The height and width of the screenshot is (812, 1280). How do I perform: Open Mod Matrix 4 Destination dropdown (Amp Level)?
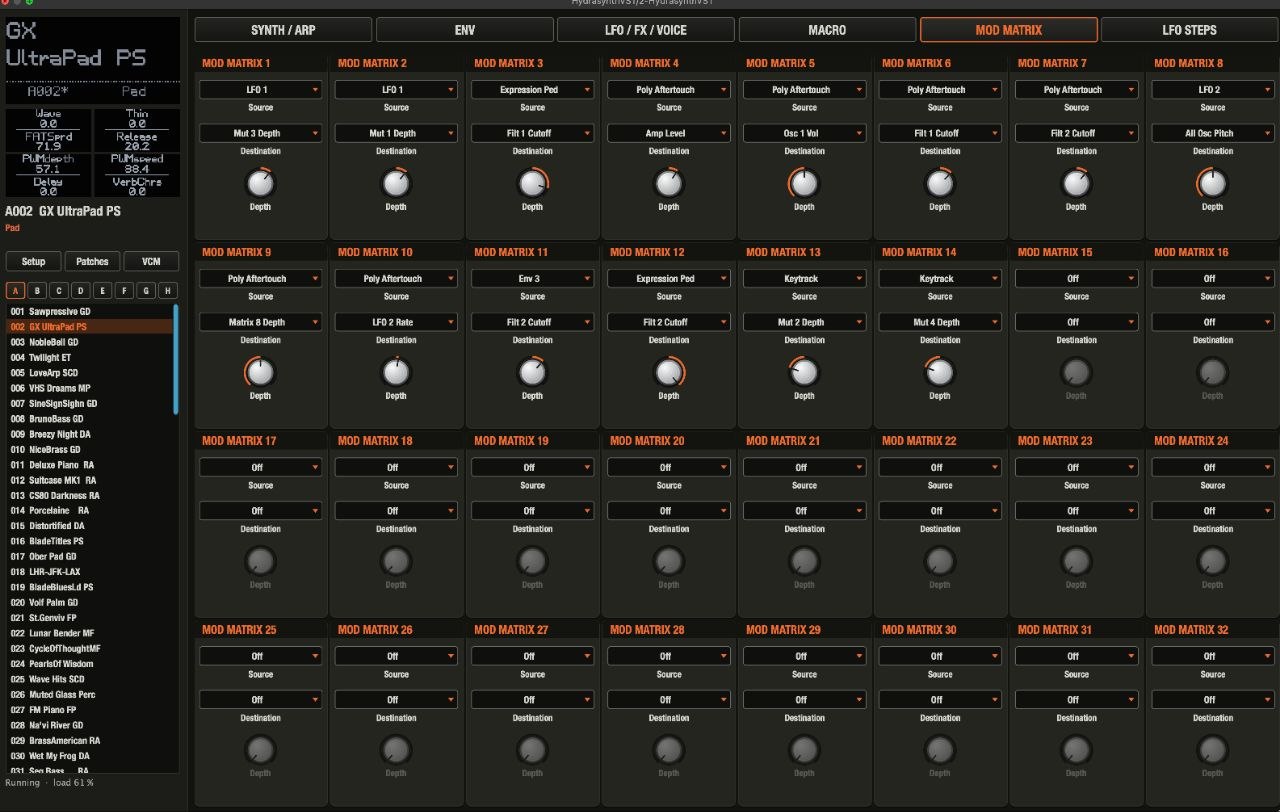point(668,133)
